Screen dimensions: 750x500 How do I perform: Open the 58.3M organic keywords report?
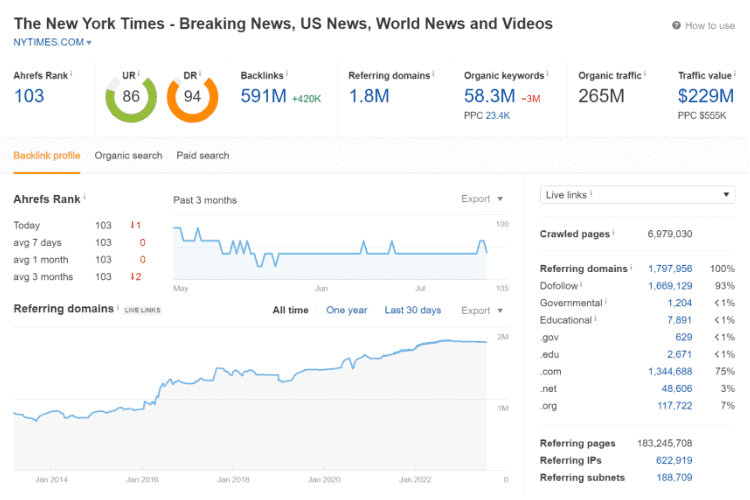(x=489, y=96)
